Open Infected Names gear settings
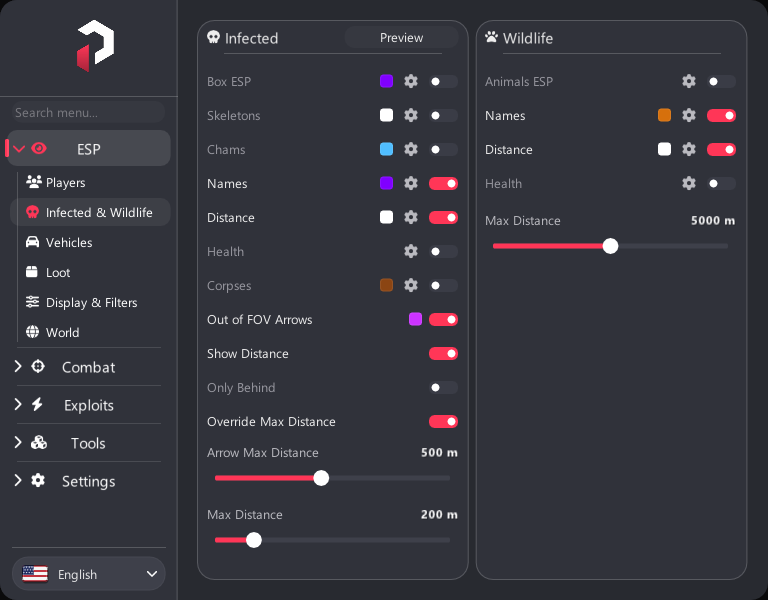Screen dimensions: 768x600 pyautogui.click(x=410, y=183)
